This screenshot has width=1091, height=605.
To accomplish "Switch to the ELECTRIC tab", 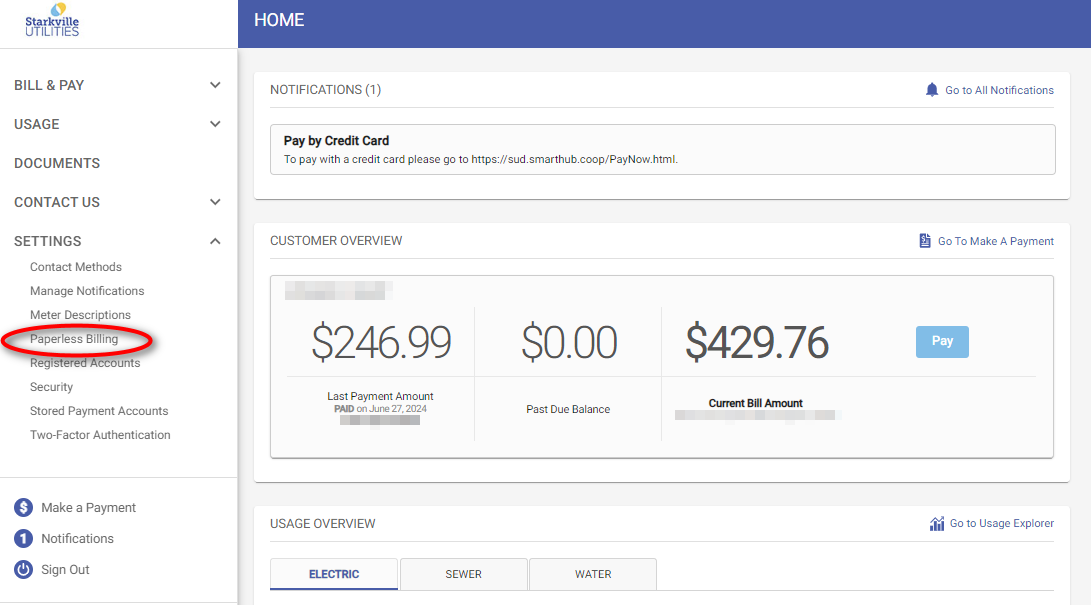I will 334,574.
